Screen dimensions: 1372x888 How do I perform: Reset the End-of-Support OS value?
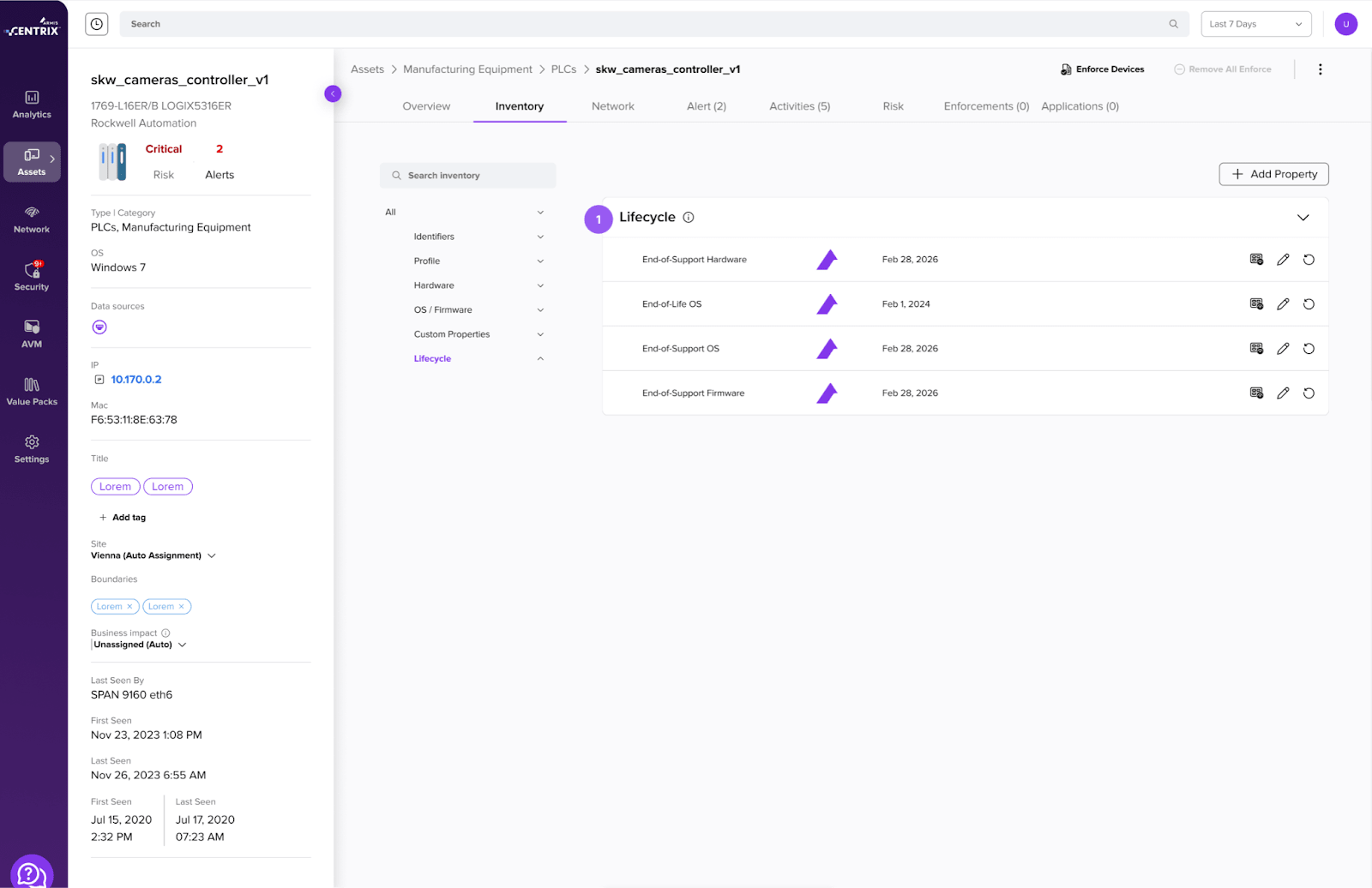tap(1309, 349)
